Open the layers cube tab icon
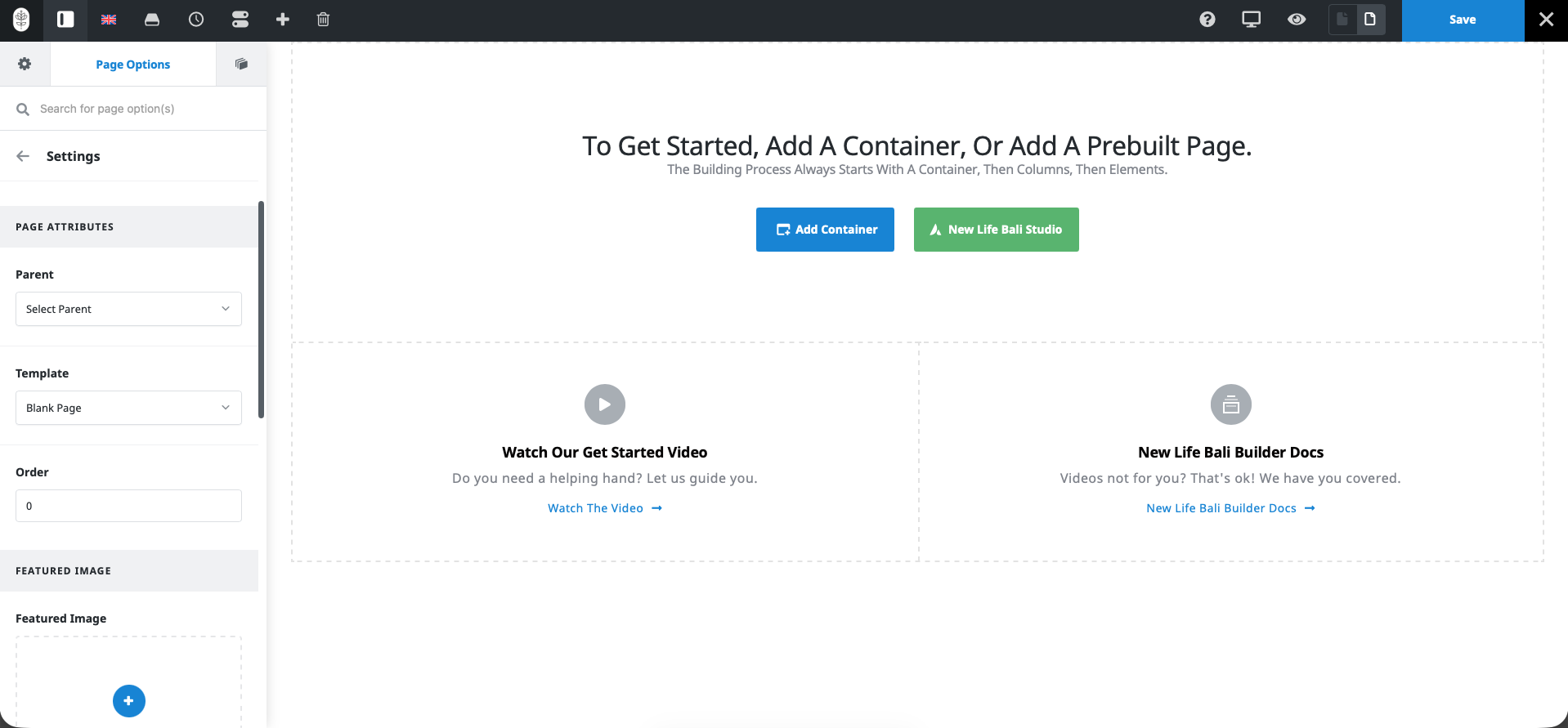 tap(241, 64)
